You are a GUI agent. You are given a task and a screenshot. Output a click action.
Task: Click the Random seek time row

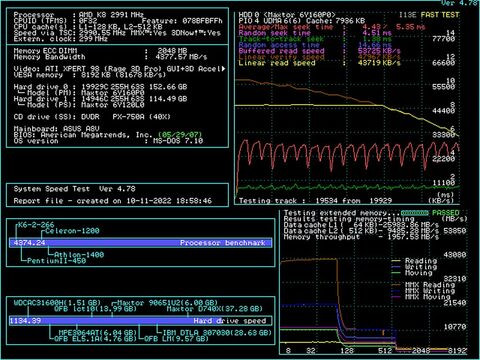[315, 33]
